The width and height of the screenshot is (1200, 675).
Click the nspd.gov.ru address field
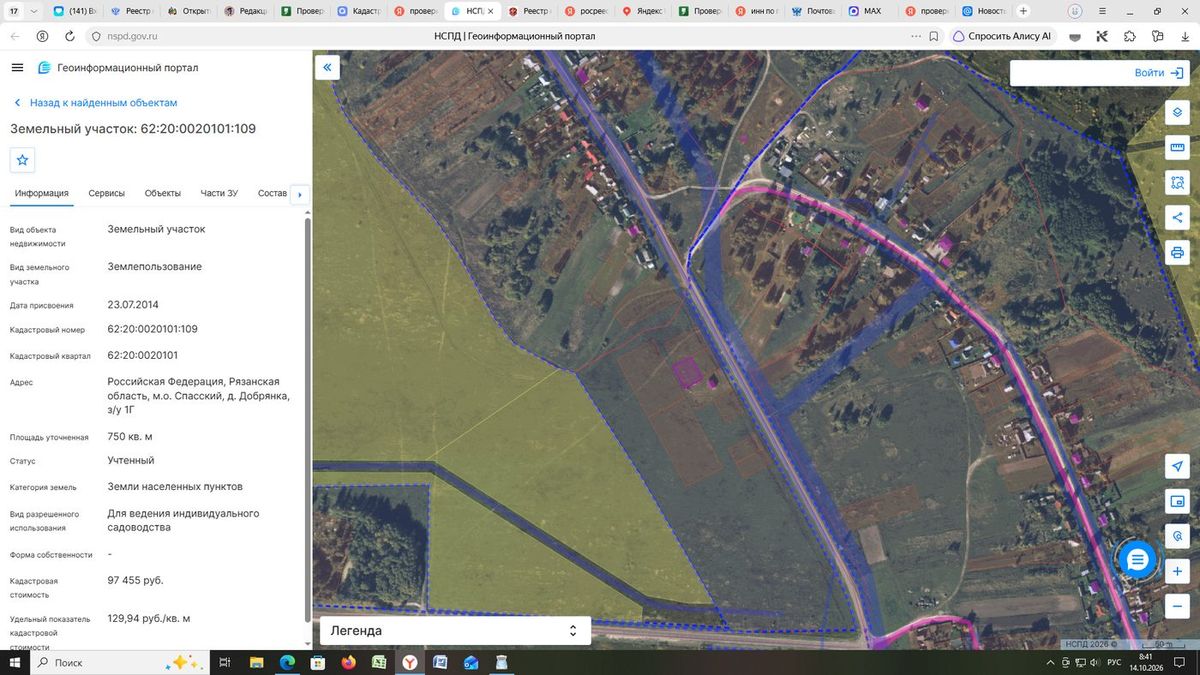click(x=131, y=36)
